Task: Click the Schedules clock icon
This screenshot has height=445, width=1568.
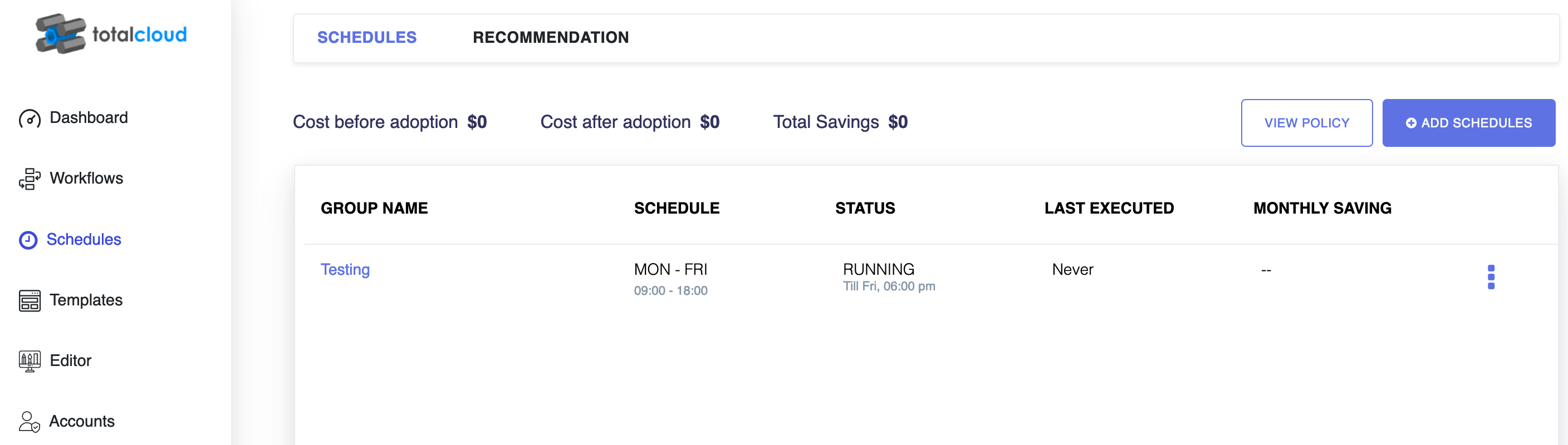Action: [28, 240]
